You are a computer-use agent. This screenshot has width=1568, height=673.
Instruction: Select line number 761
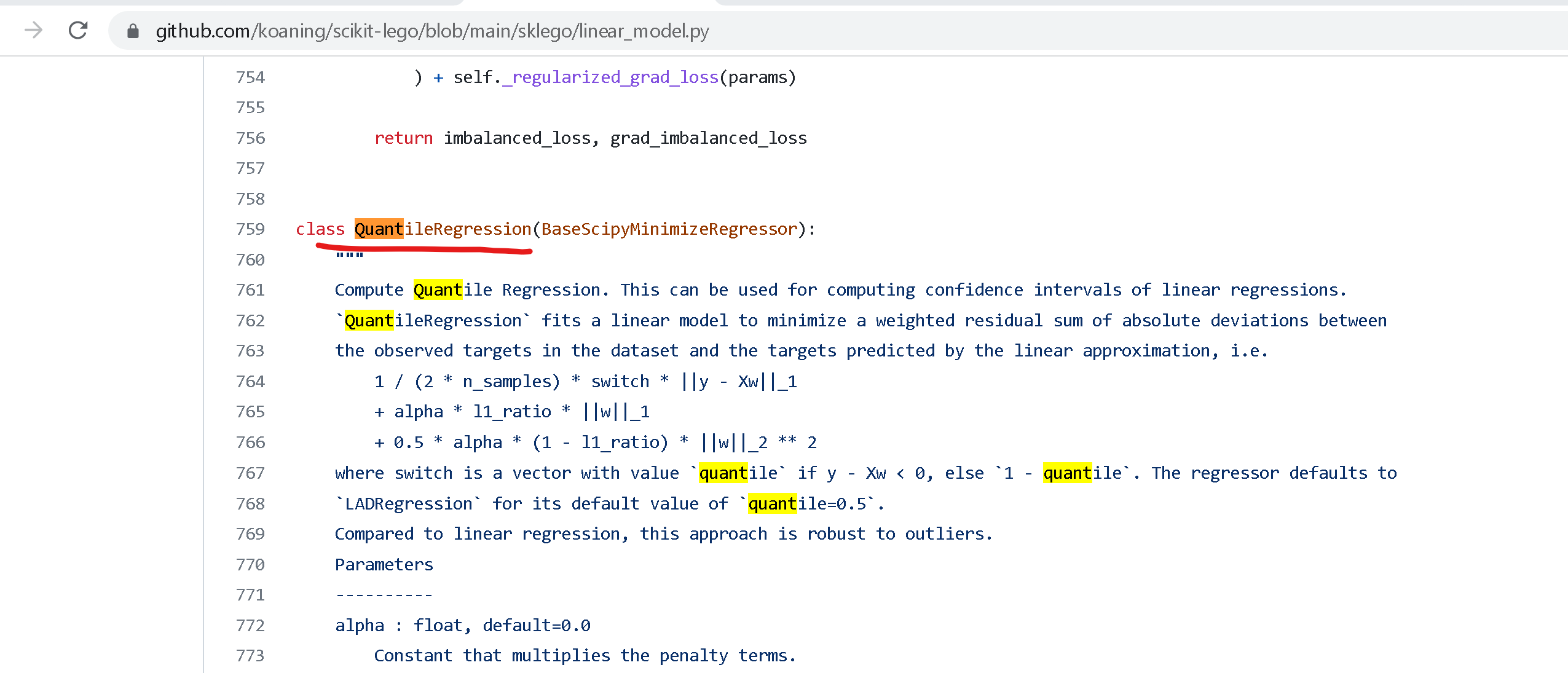click(250, 289)
